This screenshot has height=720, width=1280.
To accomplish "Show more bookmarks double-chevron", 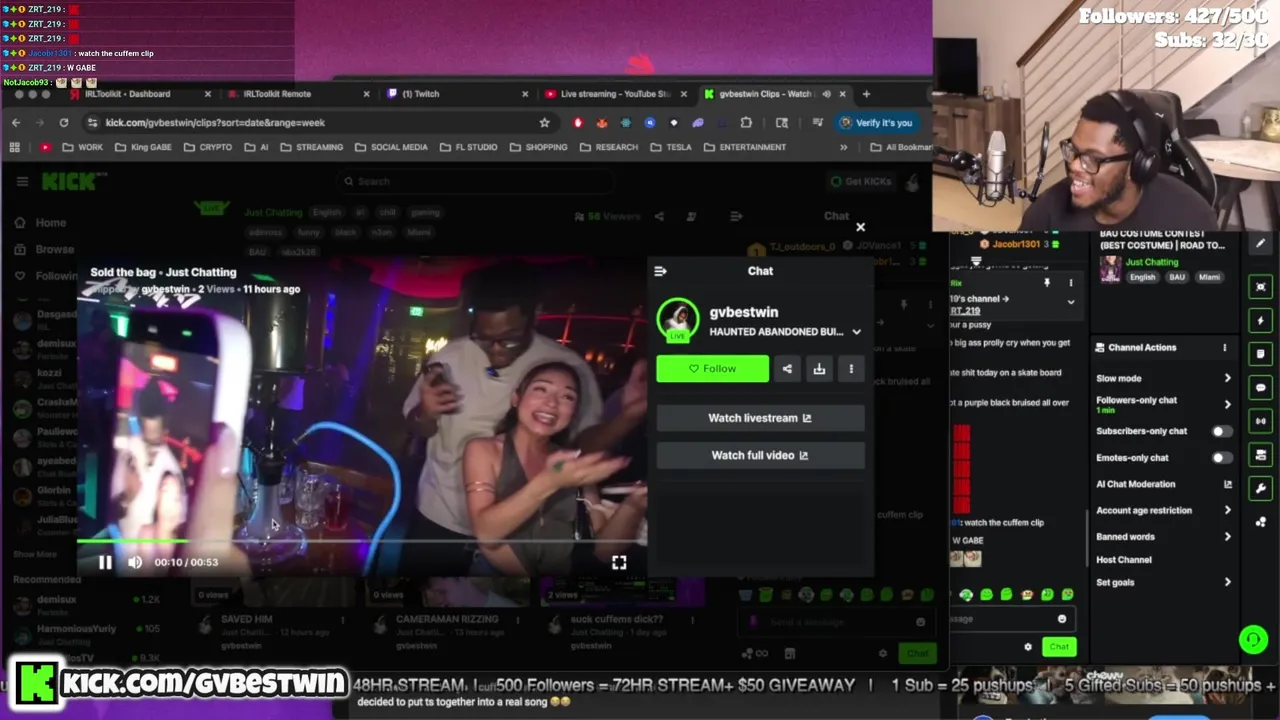I will pos(843,147).
